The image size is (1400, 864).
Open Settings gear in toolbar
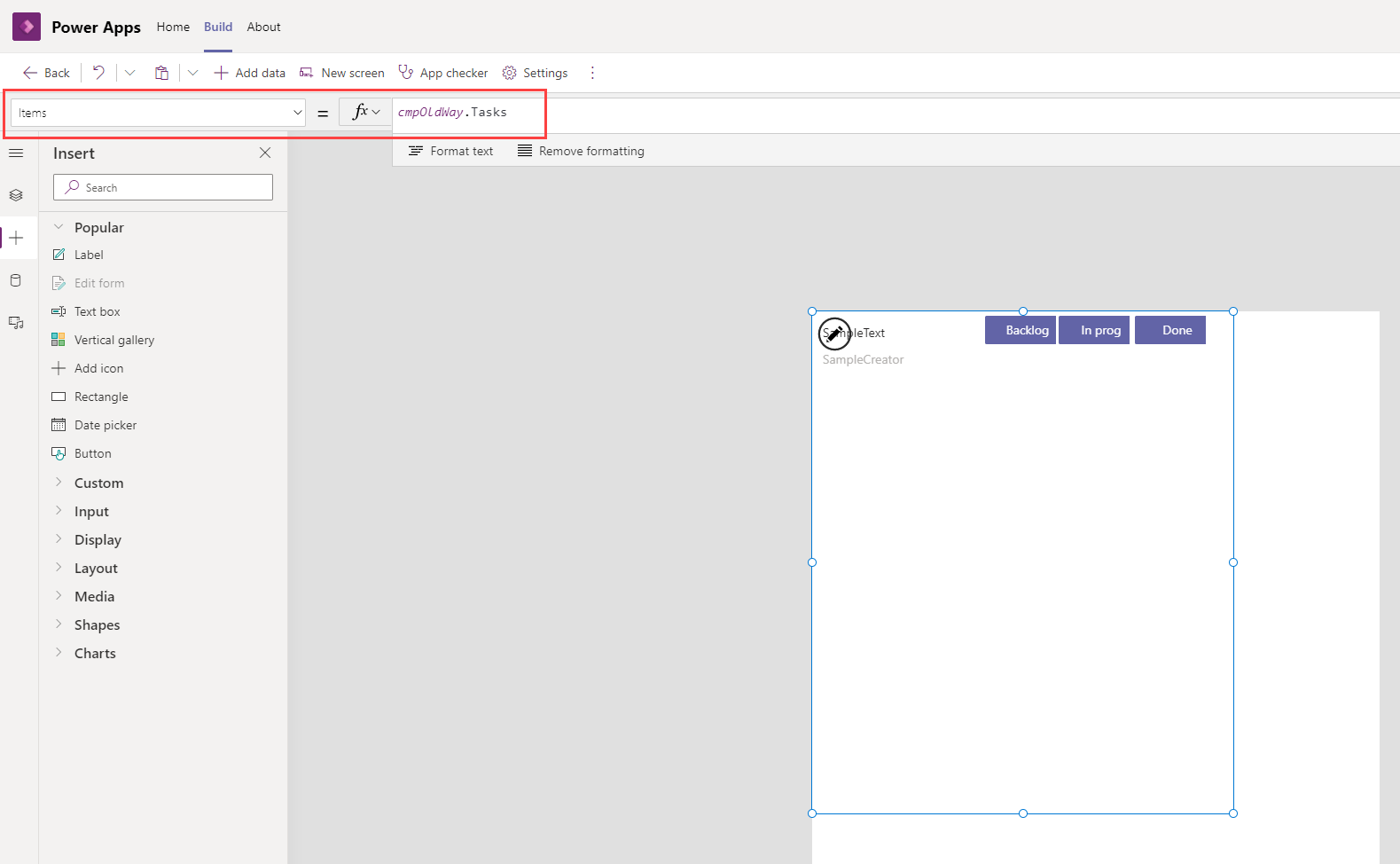(x=535, y=73)
